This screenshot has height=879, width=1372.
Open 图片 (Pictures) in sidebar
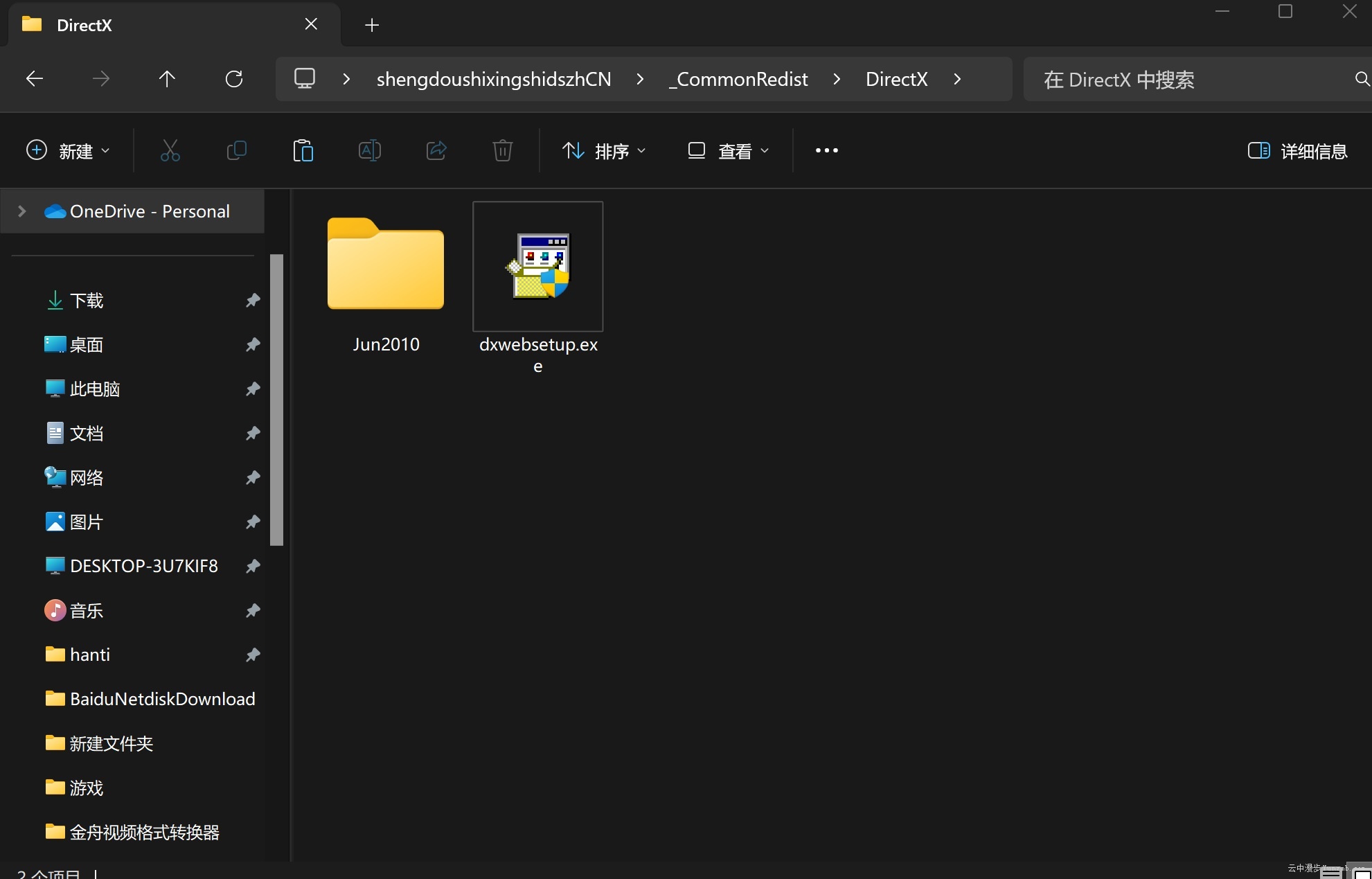(x=86, y=522)
